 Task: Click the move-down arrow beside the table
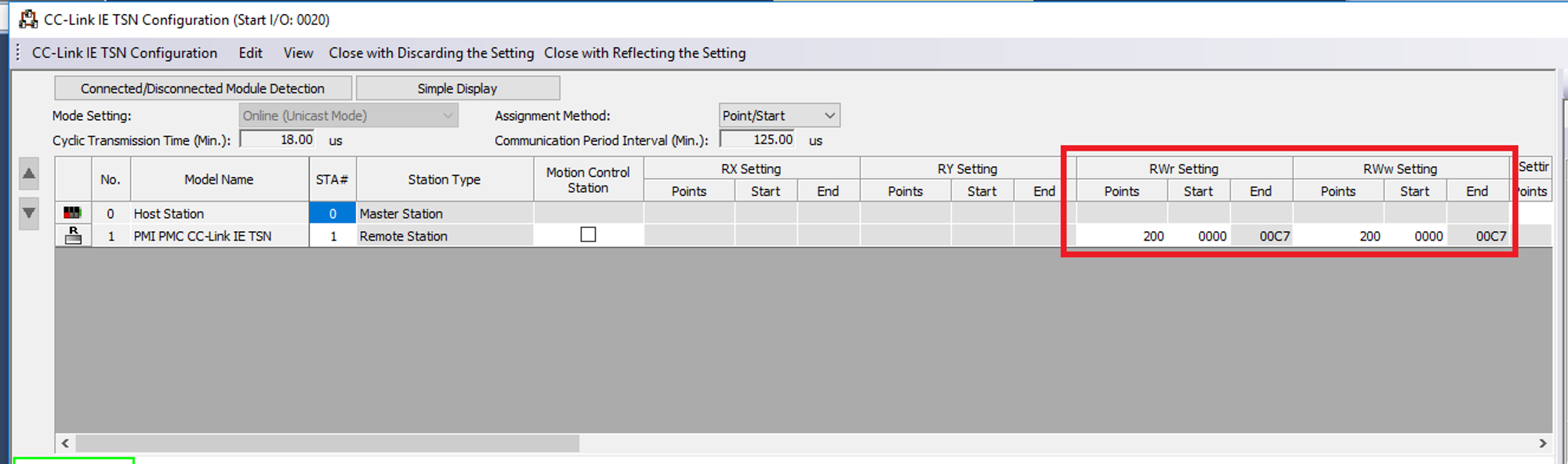click(29, 213)
